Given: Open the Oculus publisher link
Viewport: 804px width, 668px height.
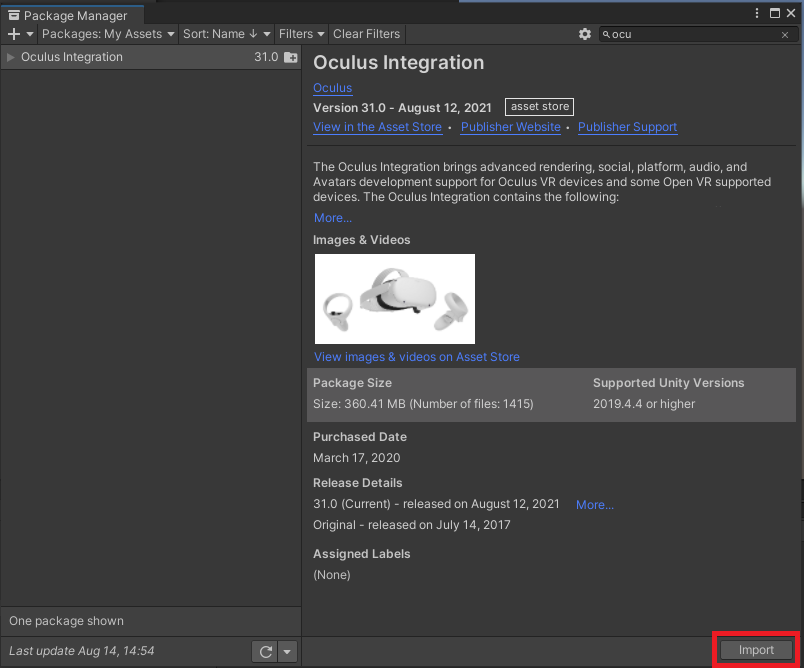Looking at the screenshot, I should click(332, 88).
